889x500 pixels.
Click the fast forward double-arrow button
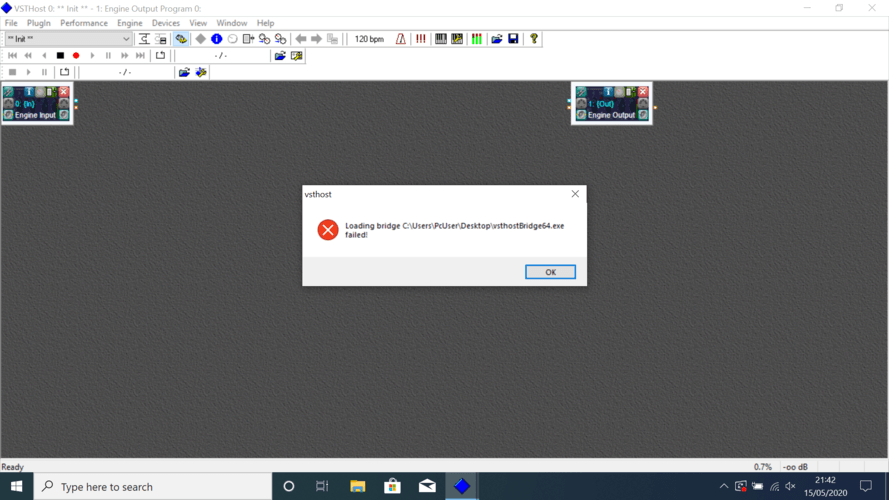(x=124, y=56)
